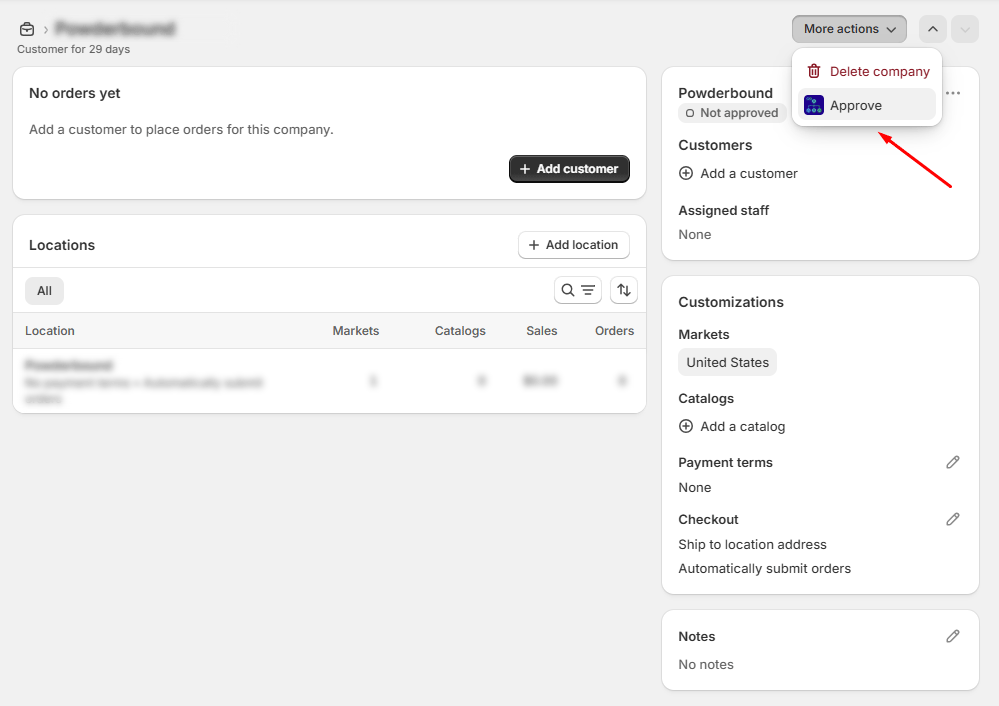Screen dimensions: 999x706
Task: Open the company overflow menu
Action: (952, 93)
